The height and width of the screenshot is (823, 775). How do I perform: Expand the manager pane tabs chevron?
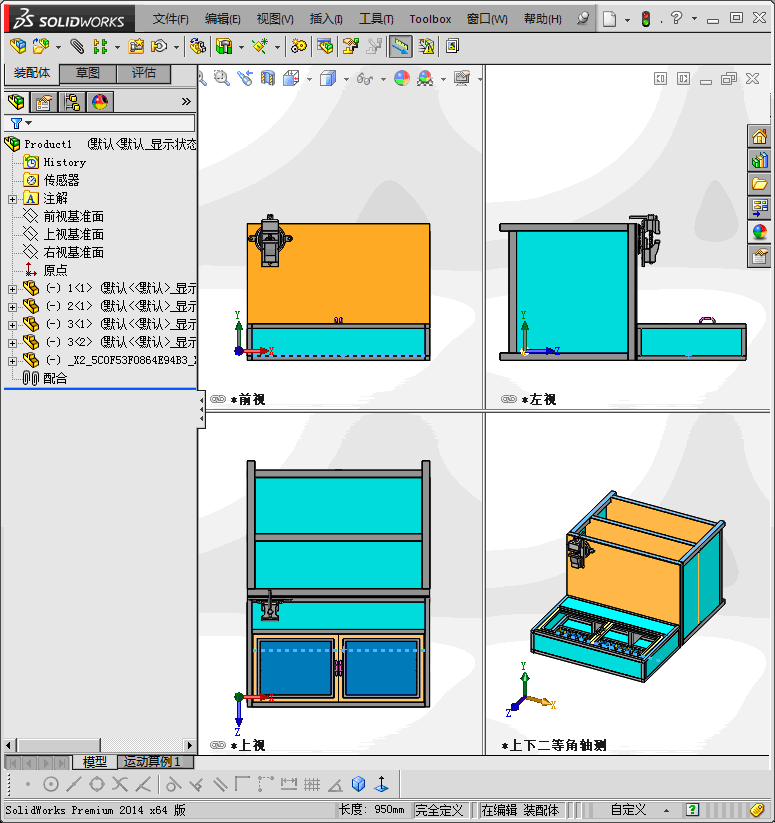(x=186, y=101)
